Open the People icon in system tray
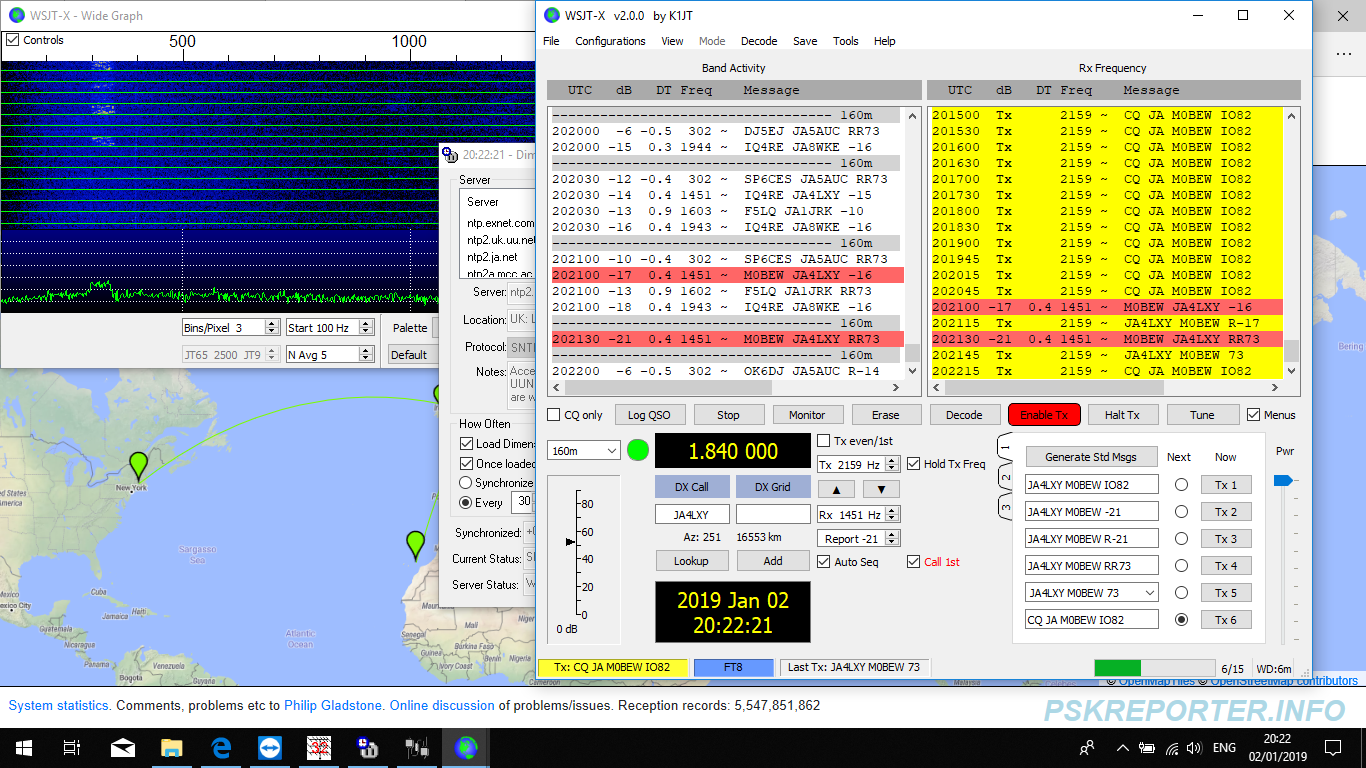This screenshot has width=1366, height=768. [x=1087, y=748]
